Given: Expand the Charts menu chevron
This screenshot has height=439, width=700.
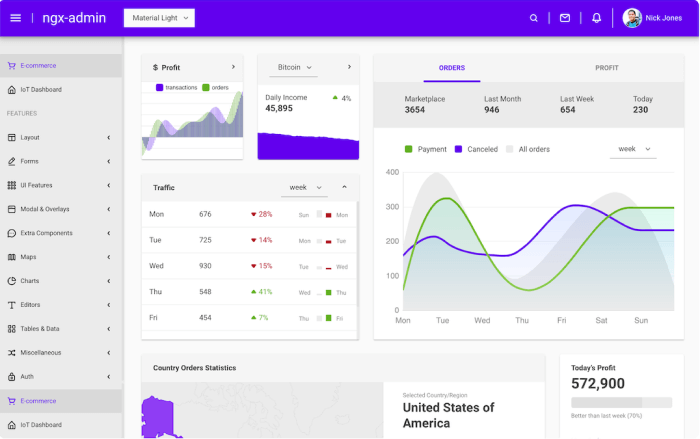Looking at the screenshot, I should click(x=108, y=281).
